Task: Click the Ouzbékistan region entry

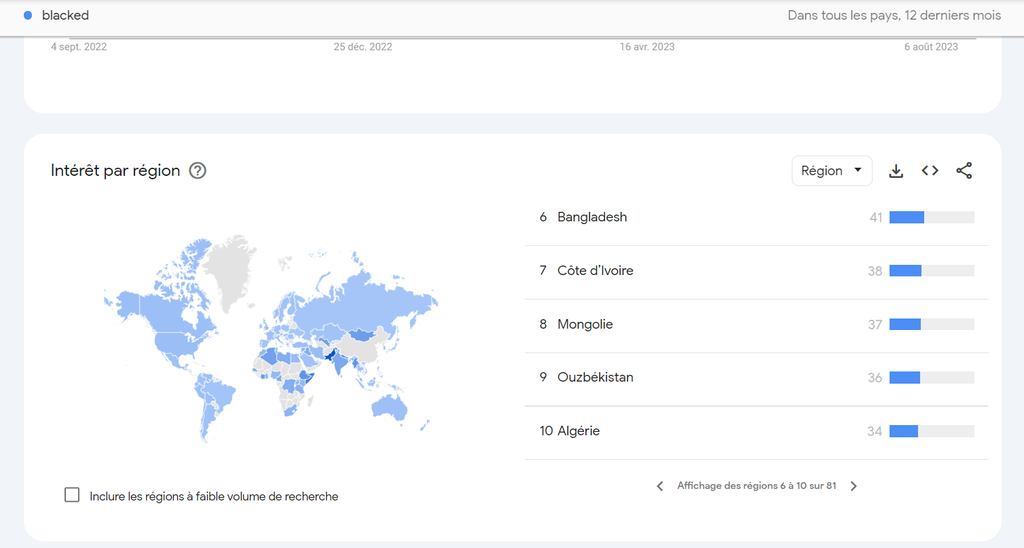Action: [x=595, y=377]
